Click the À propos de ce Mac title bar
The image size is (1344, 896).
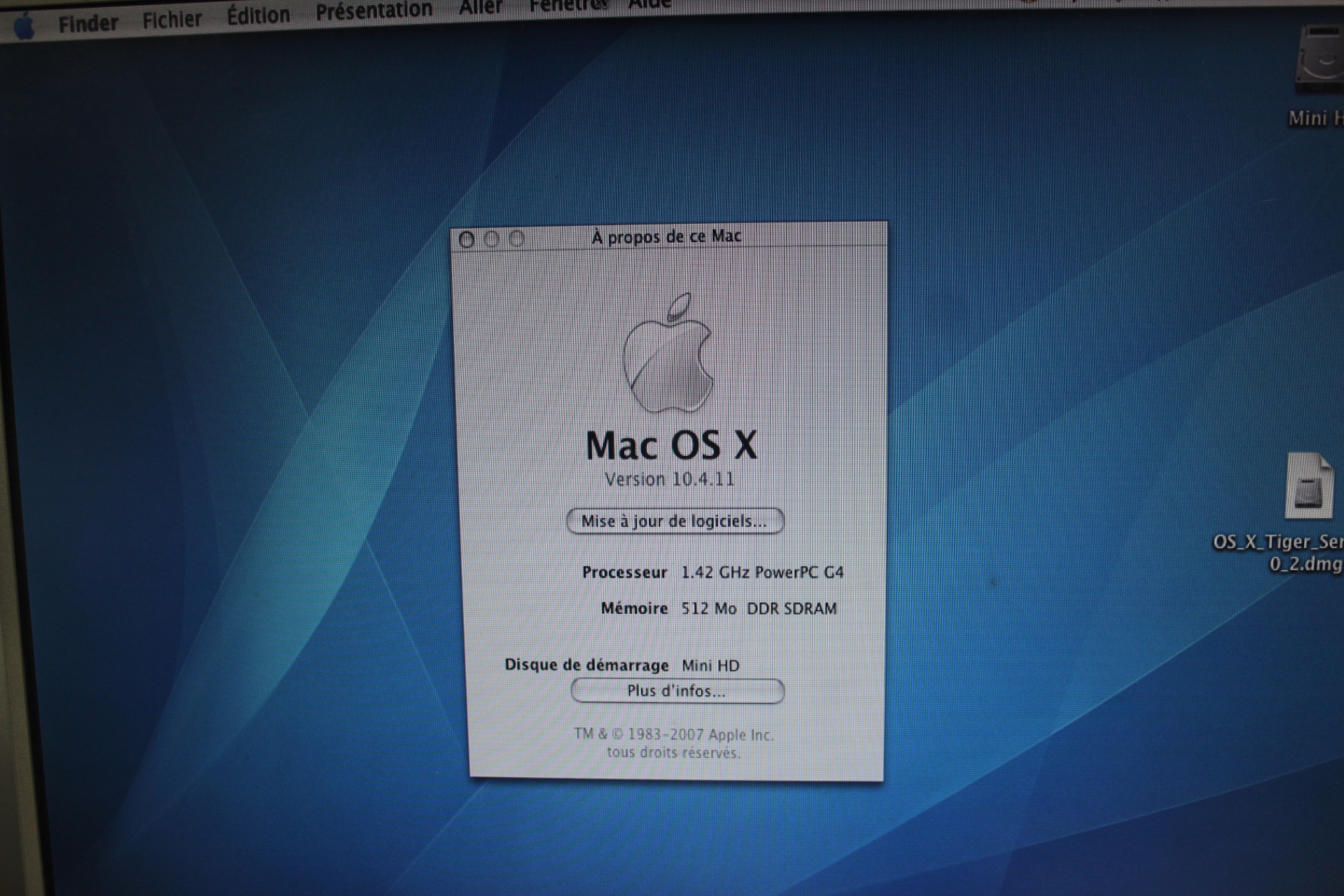pyautogui.click(x=668, y=237)
